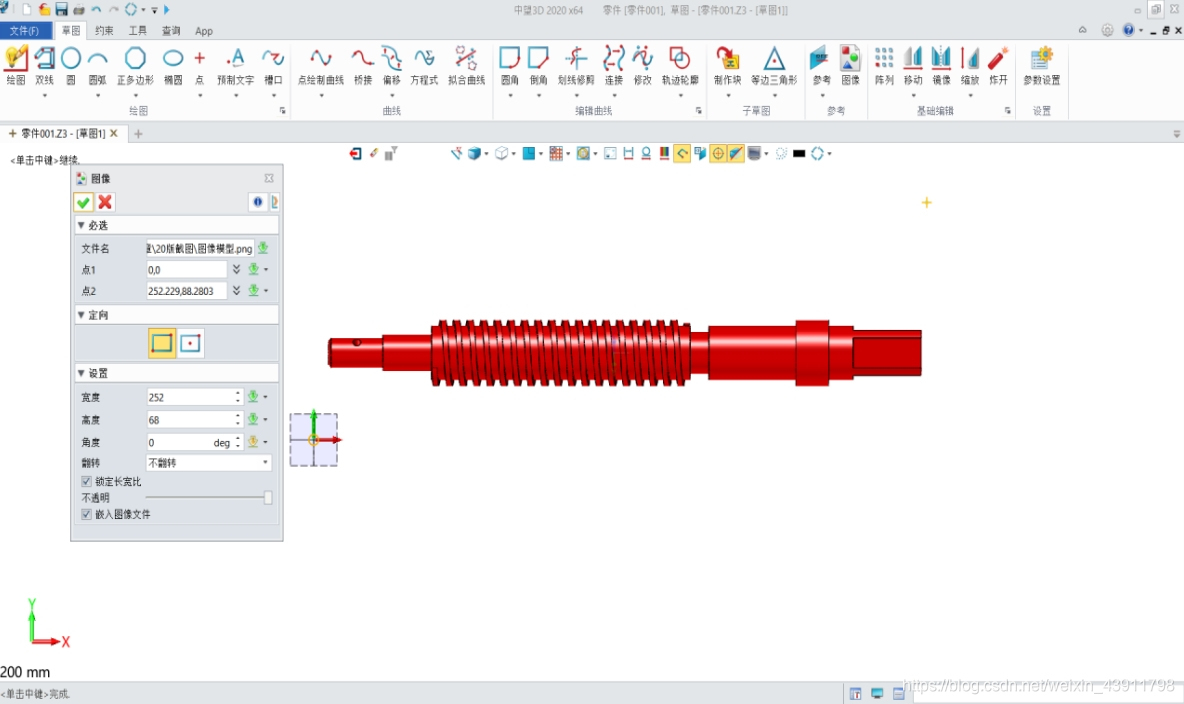The height and width of the screenshot is (704, 1184).
Task: Toggle 嵌入图像文件 embed image checkbox
Action: click(x=86, y=514)
